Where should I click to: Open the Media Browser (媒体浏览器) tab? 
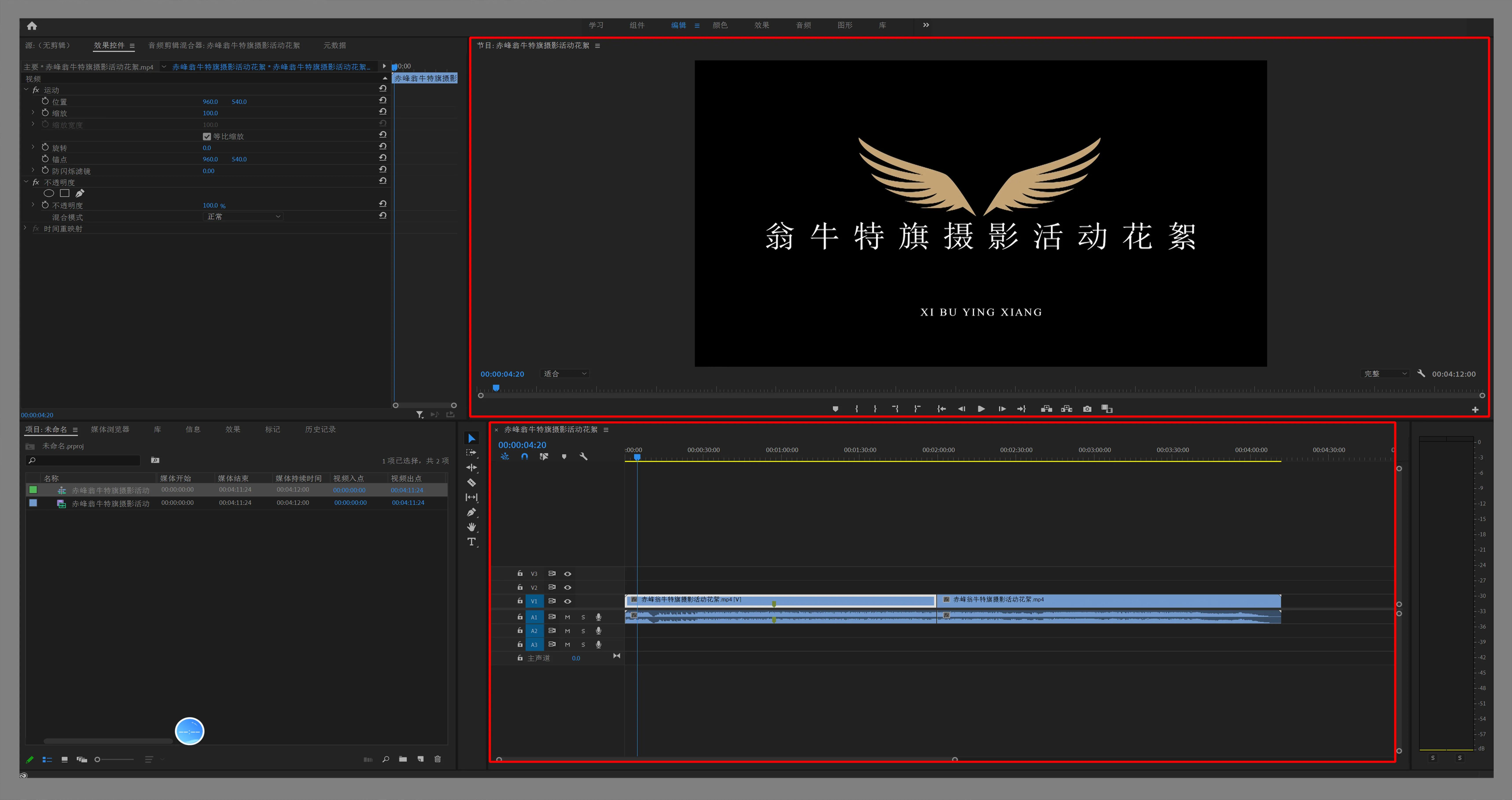tap(110, 429)
